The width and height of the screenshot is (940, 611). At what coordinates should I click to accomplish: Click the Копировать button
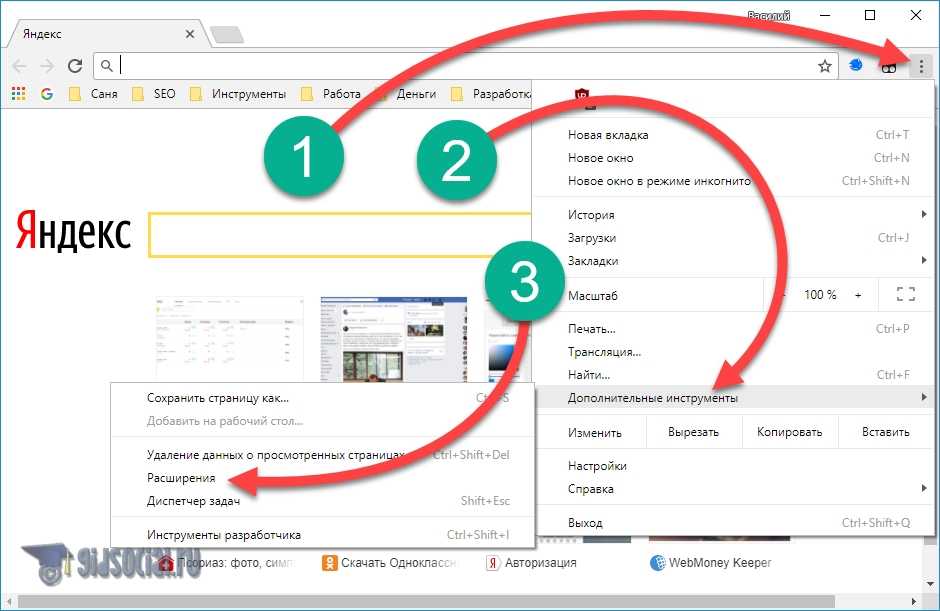click(x=789, y=432)
